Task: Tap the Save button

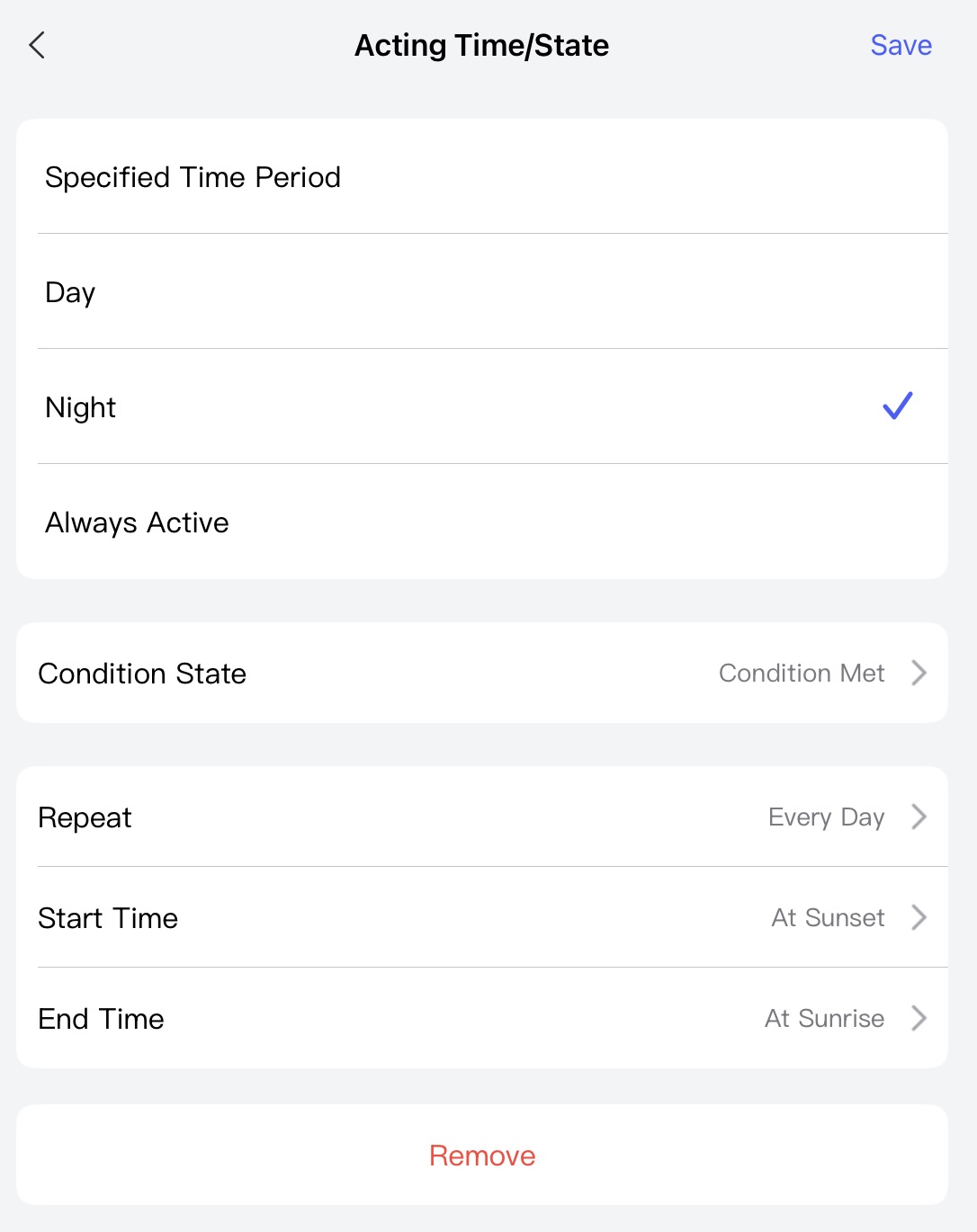Action: (x=901, y=45)
